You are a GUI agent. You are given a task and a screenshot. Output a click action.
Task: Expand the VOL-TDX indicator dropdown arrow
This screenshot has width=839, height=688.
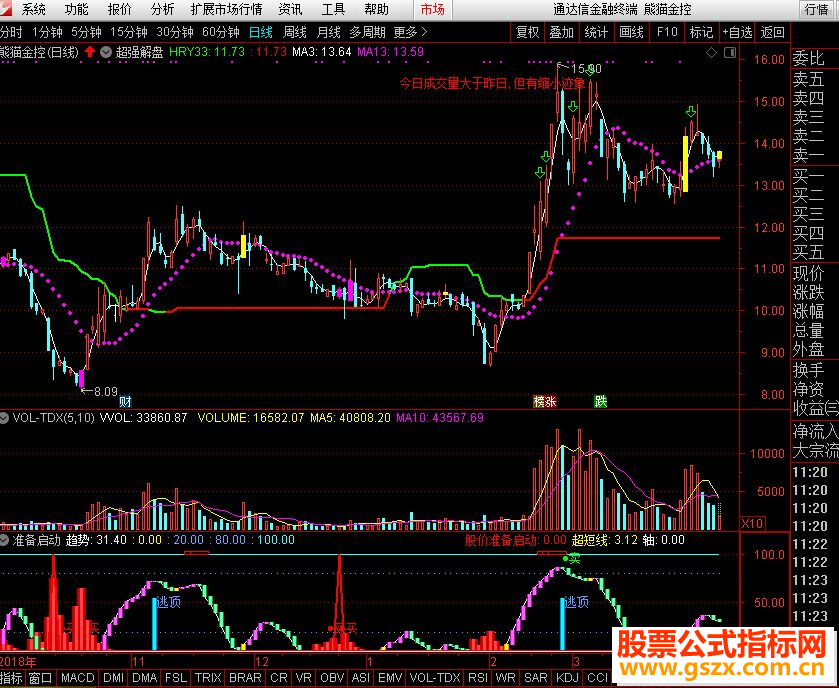tap(4, 418)
